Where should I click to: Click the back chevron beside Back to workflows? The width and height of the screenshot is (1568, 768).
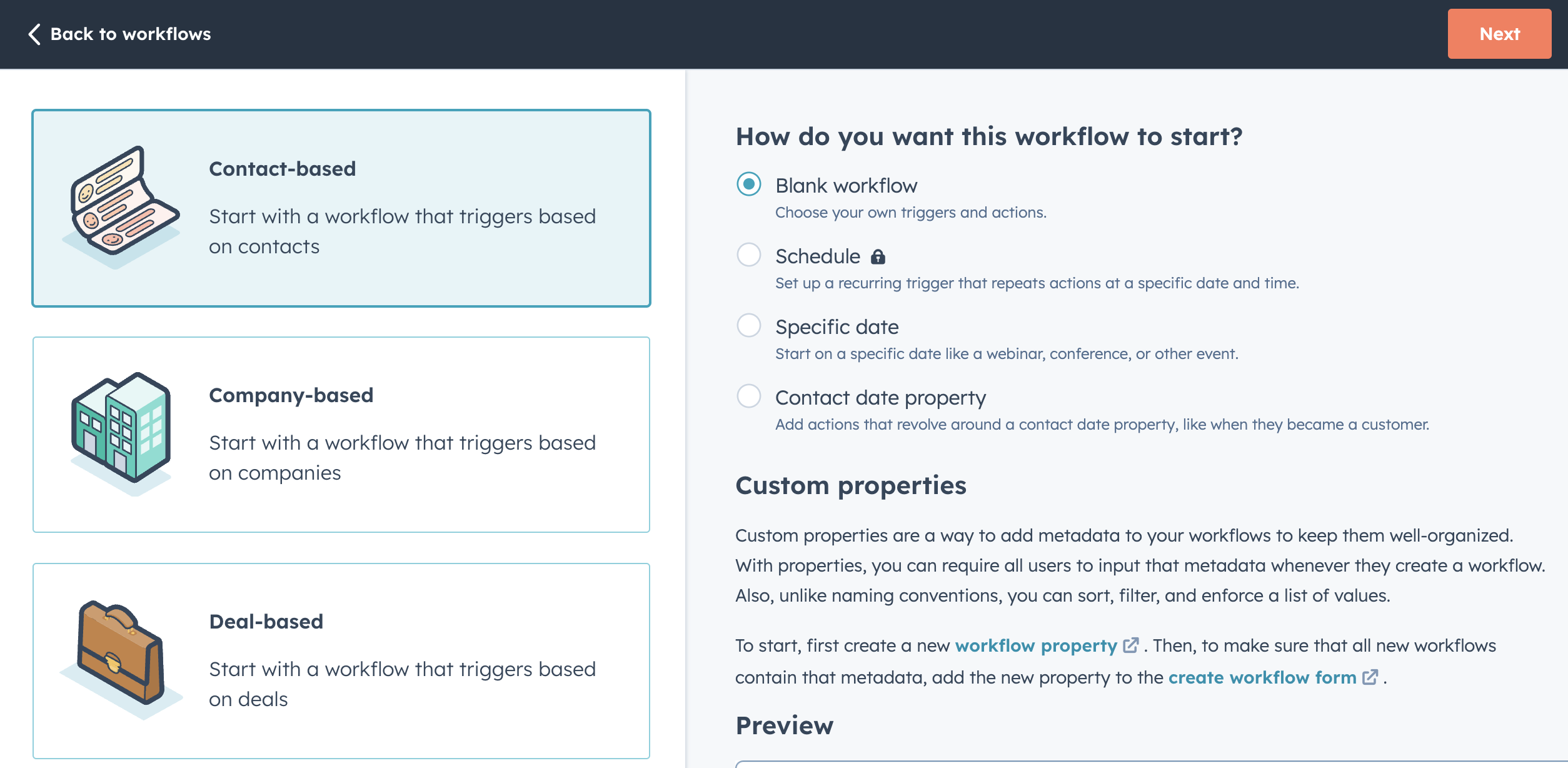pyautogui.click(x=34, y=34)
